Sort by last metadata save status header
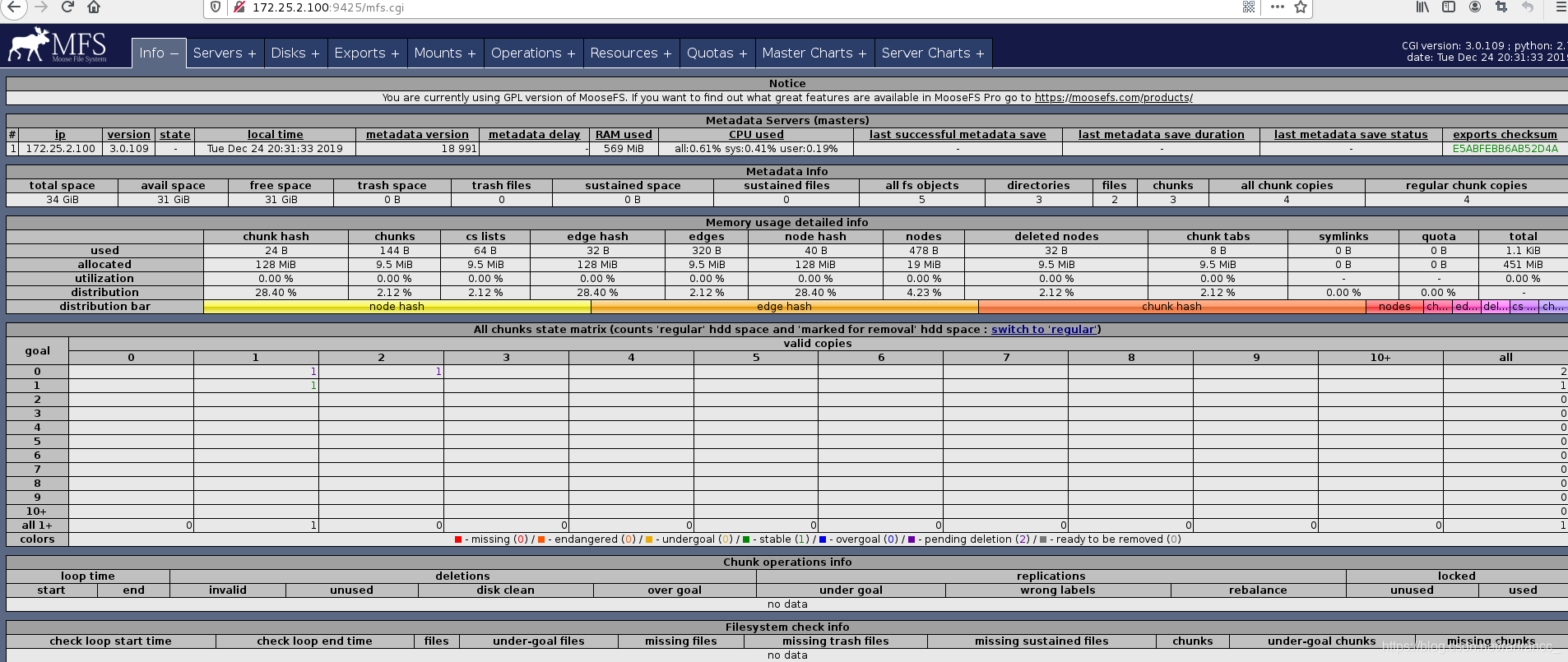The image size is (1568, 662). [x=1351, y=135]
